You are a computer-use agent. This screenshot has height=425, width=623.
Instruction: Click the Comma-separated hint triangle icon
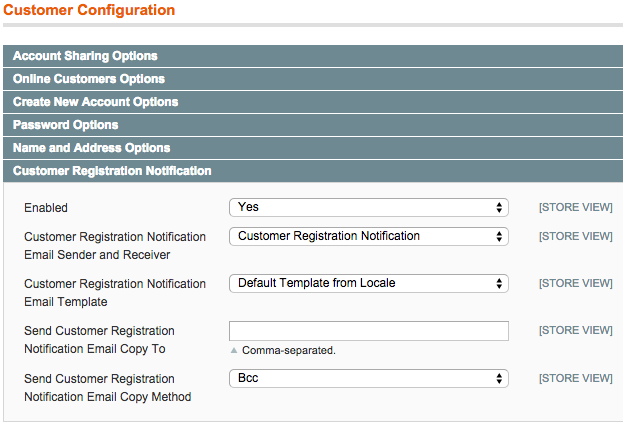click(x=234, y=350)
